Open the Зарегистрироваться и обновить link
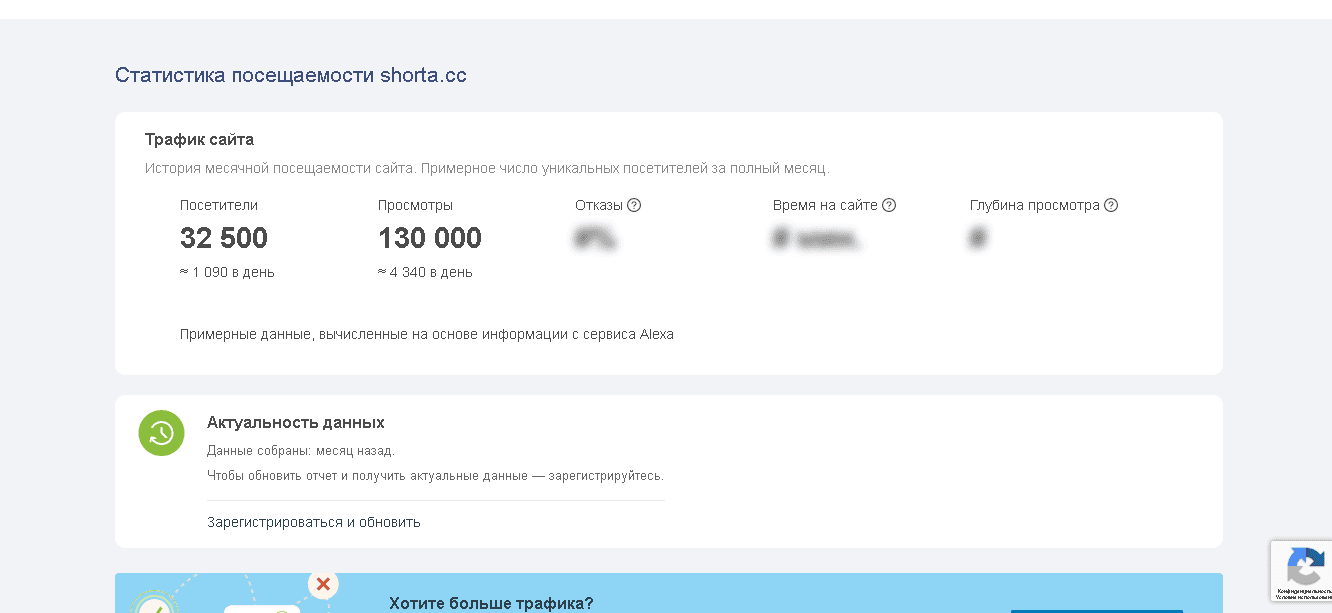The height and width of the screenshot is (613, 1332). 313,522
